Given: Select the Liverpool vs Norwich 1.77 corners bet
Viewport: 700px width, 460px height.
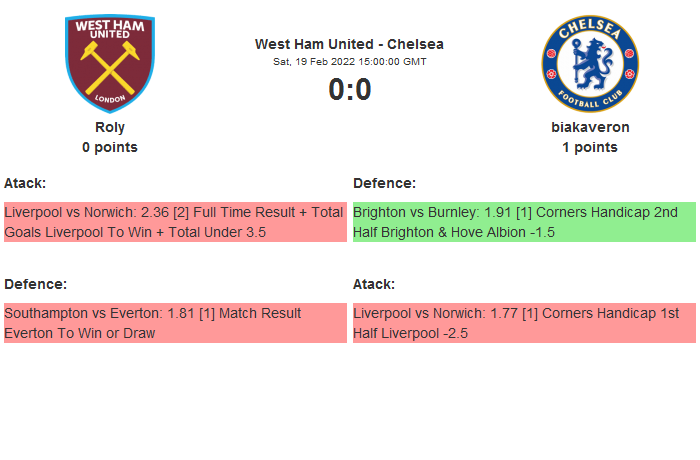Looking at the screenshot, I should tap(524, 323).
